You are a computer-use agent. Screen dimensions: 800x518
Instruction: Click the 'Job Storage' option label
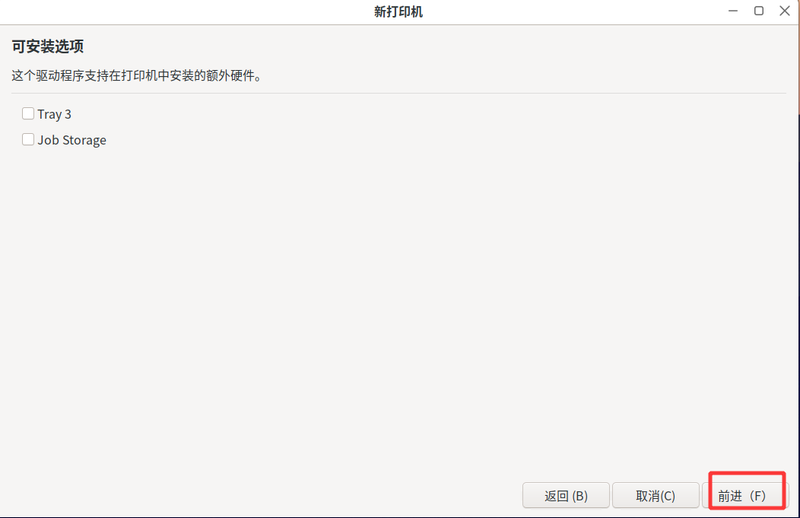tap(72, 140)
